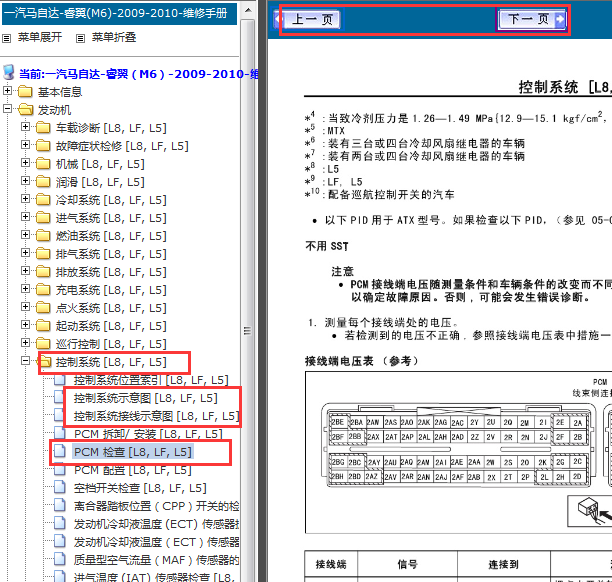Image resolution: width=612 pixels, height=582 pixels.
Task: Expand the 故障症状检修 [L8, LF, L5] node
Action: point(25,144)
